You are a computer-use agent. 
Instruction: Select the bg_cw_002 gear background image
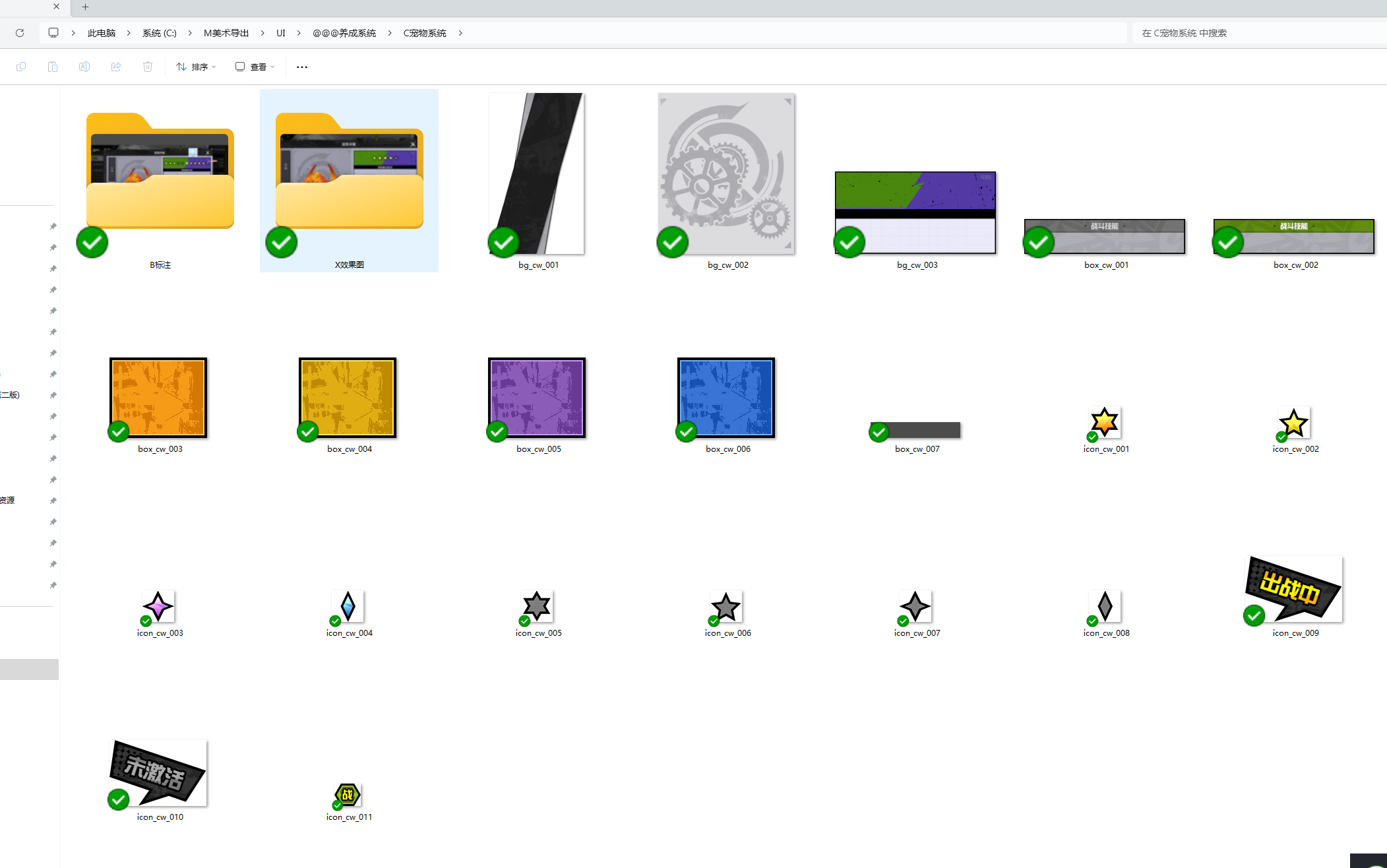tap(726, 173)
